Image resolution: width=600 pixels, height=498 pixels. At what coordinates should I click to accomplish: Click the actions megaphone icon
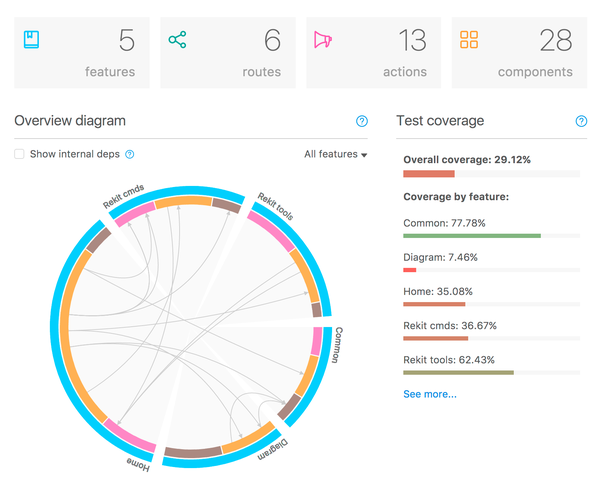pyautogui.click(x=323, y=40)
